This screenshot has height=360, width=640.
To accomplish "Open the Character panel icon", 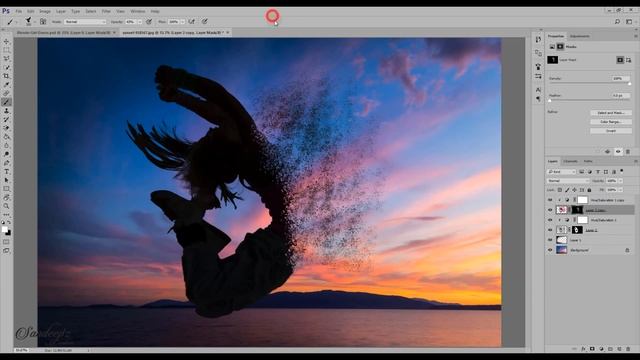I will tap(538, 89).
